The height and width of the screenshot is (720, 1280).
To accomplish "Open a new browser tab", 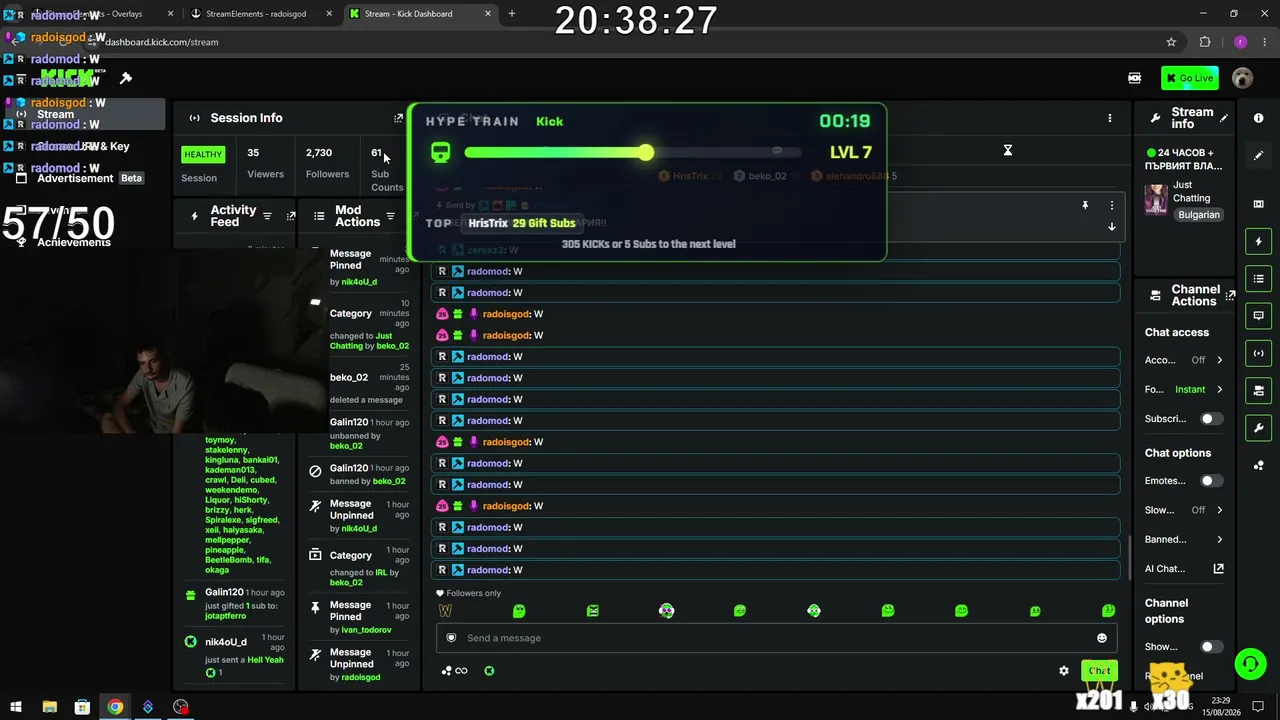I will coord(512,14).
